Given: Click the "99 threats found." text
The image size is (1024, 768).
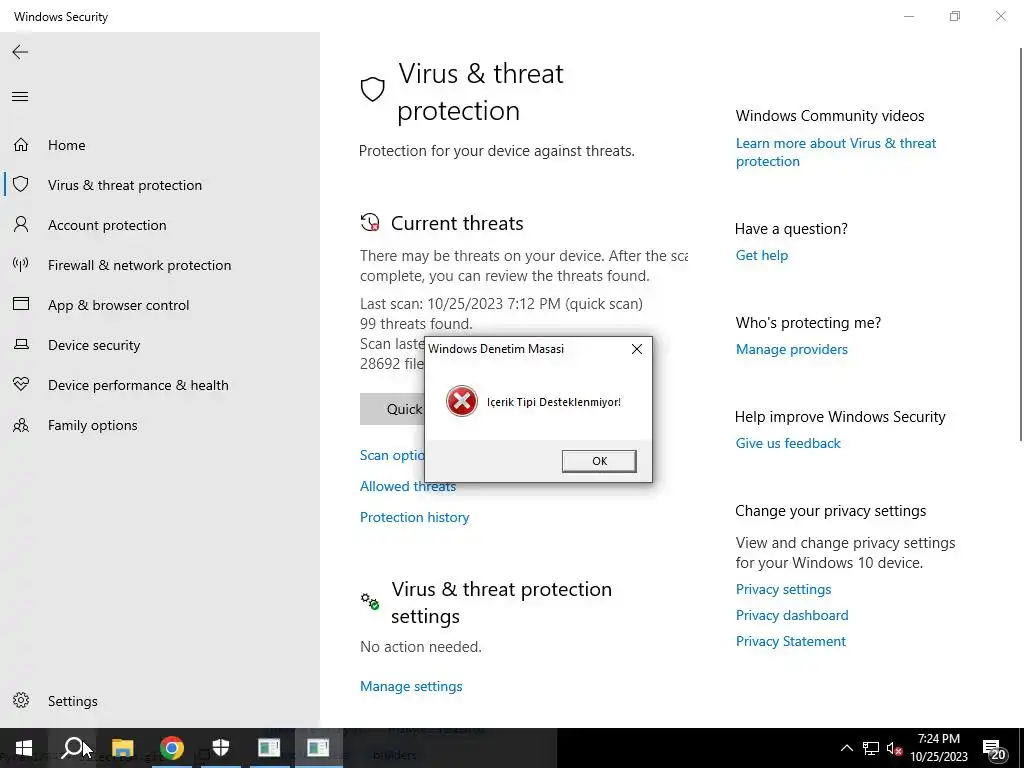Looking at the screenshot, I should click(416, 323).
